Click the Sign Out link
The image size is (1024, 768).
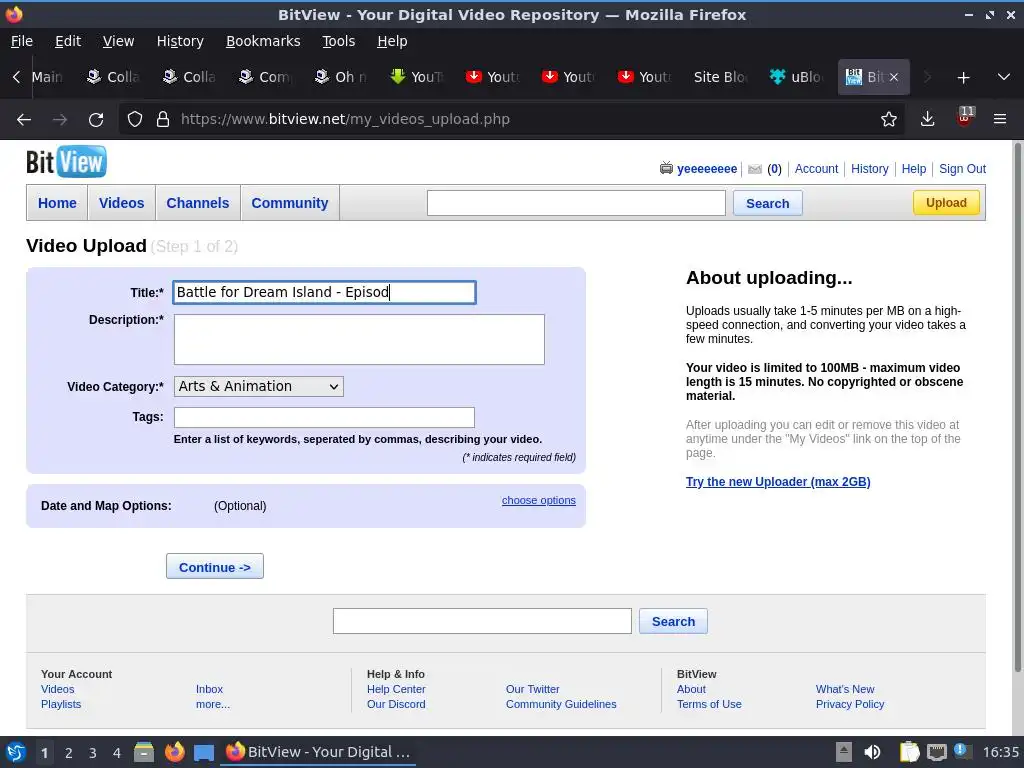962,169
